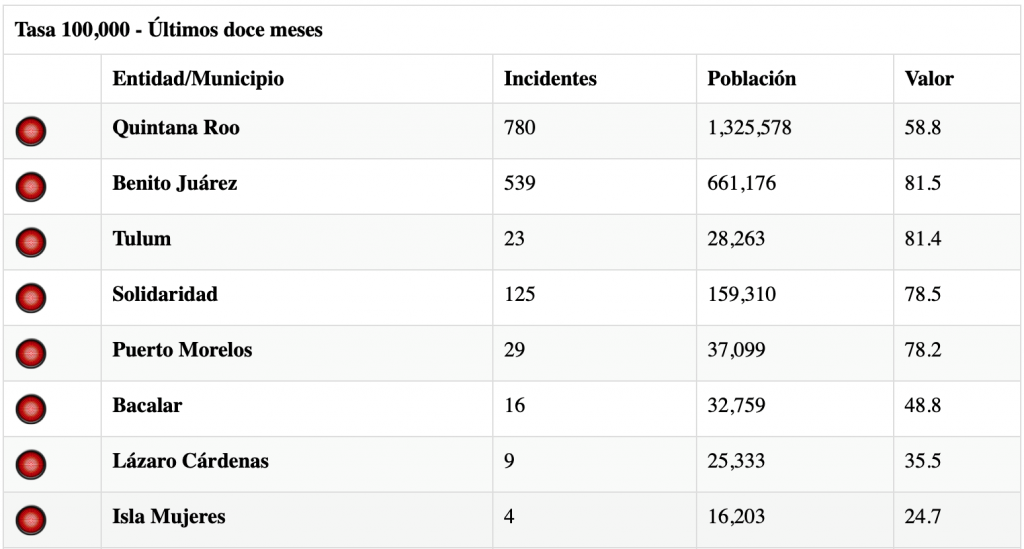Click the 'Tasa 100,000 - Últimos doce meses' title
1024x549 pixels.
[168, 30]
